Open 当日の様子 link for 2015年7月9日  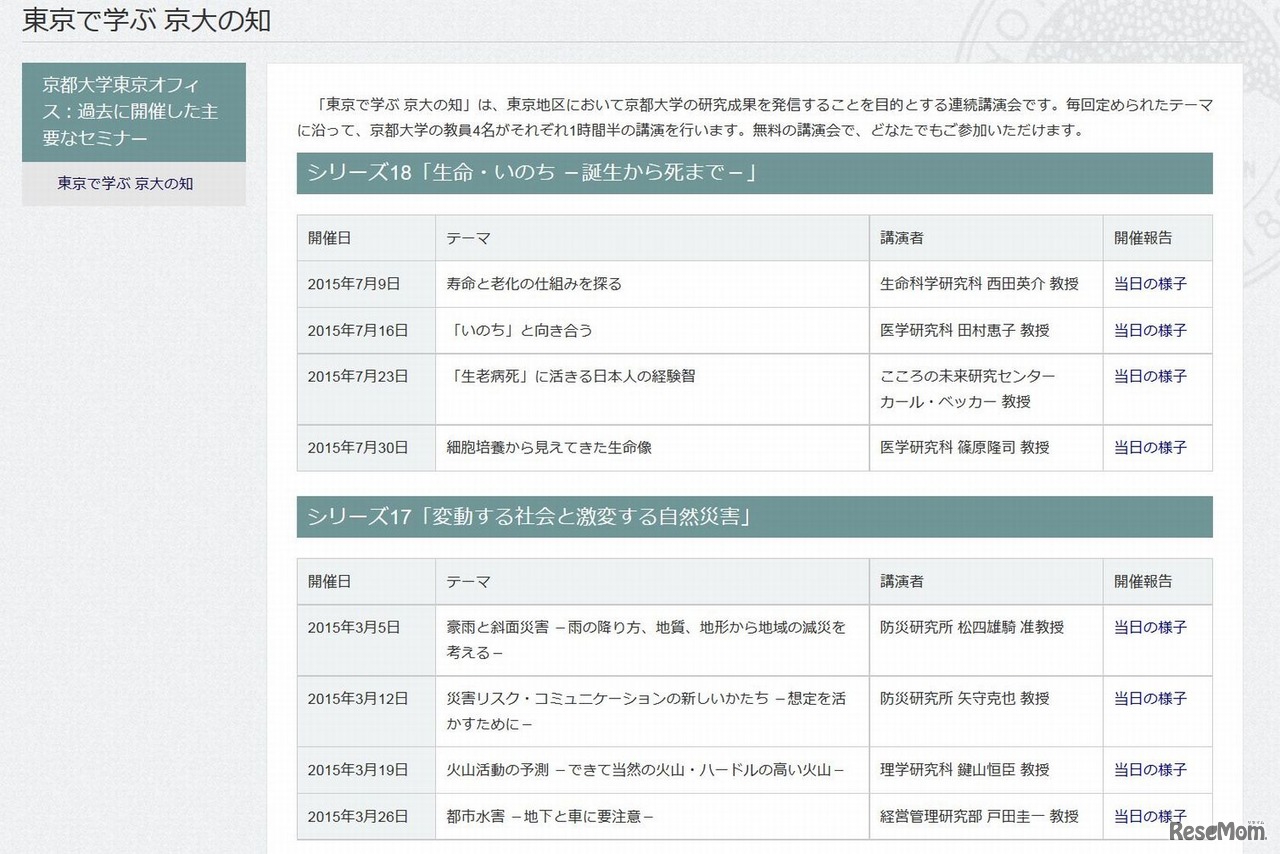coord(1150,284)
